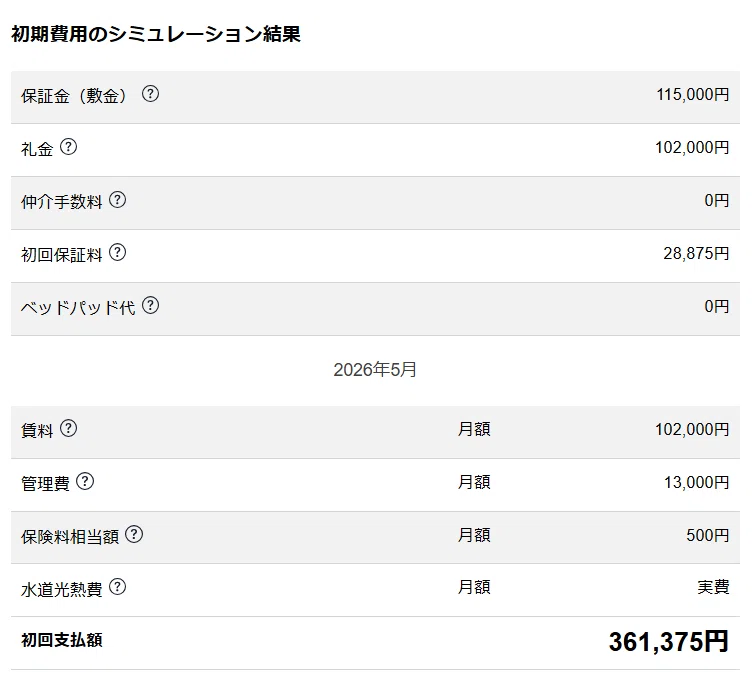Image resolution: width=752 pixels, height=683 pixels.
Task: Select the 実費 value for utilities
Action: point(713,587)
